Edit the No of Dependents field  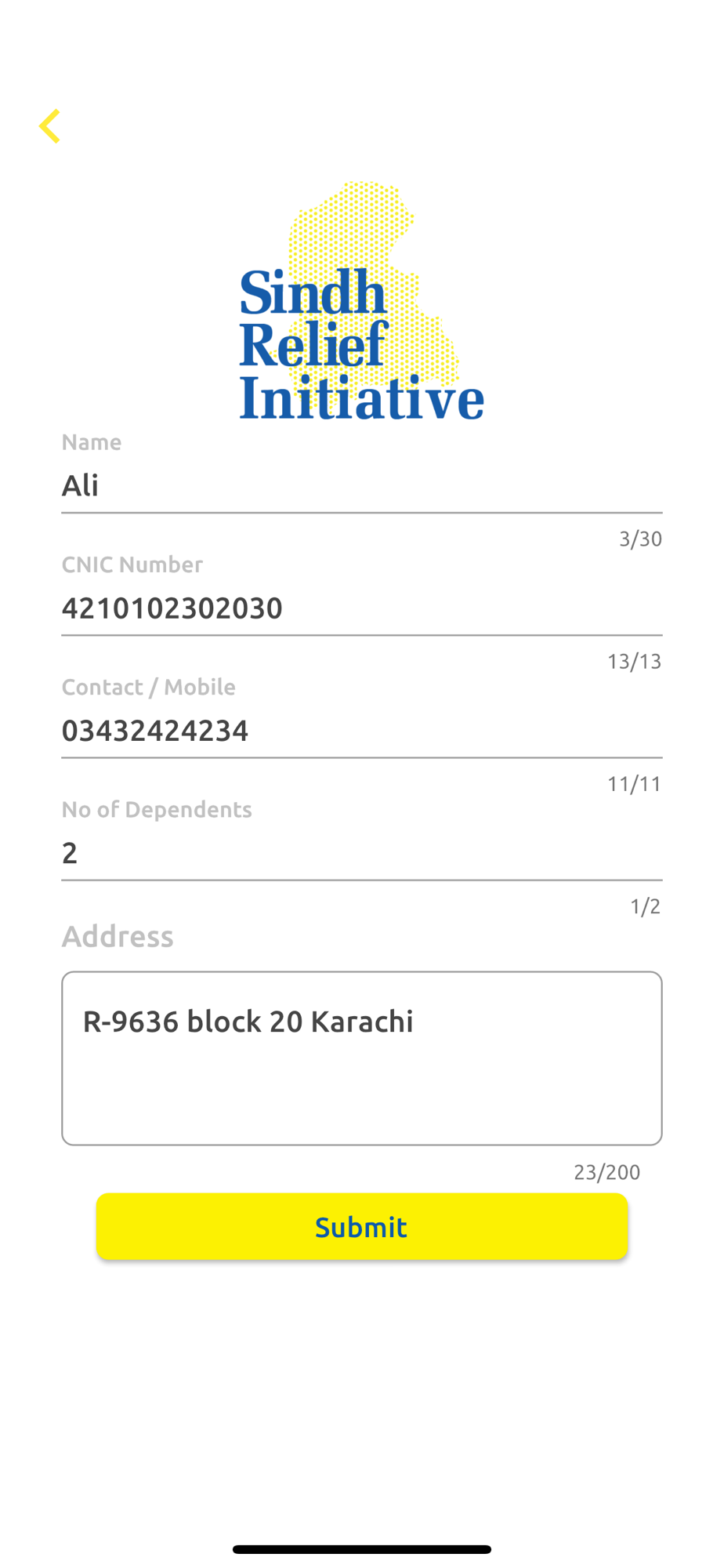tap(362, 852)
